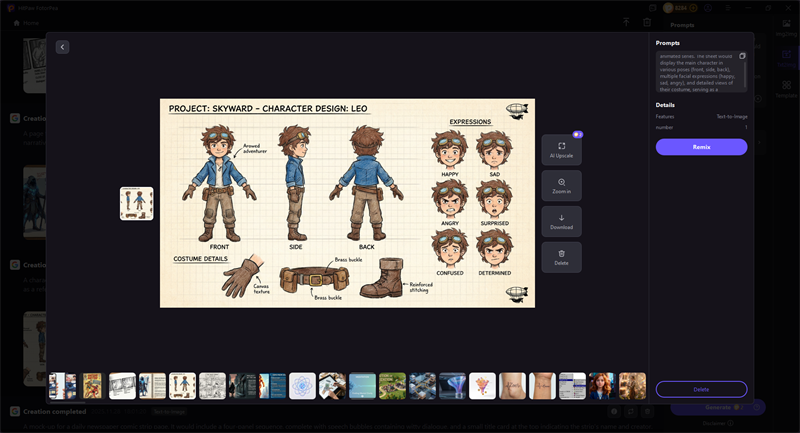This screenshot has height=433, width=800.
Task: Choose the blue funnel tornado thumbnail
Action: [452, 386]
